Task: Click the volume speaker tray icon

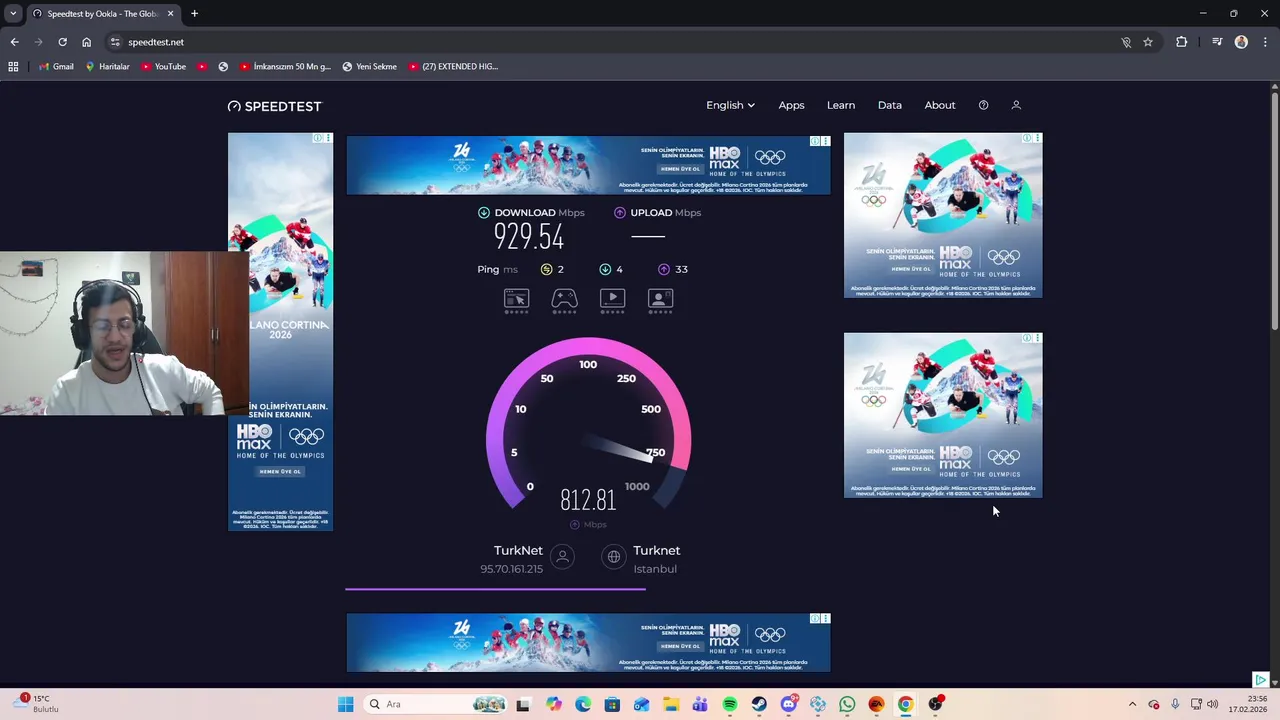Action: [x=1213, y=704]
